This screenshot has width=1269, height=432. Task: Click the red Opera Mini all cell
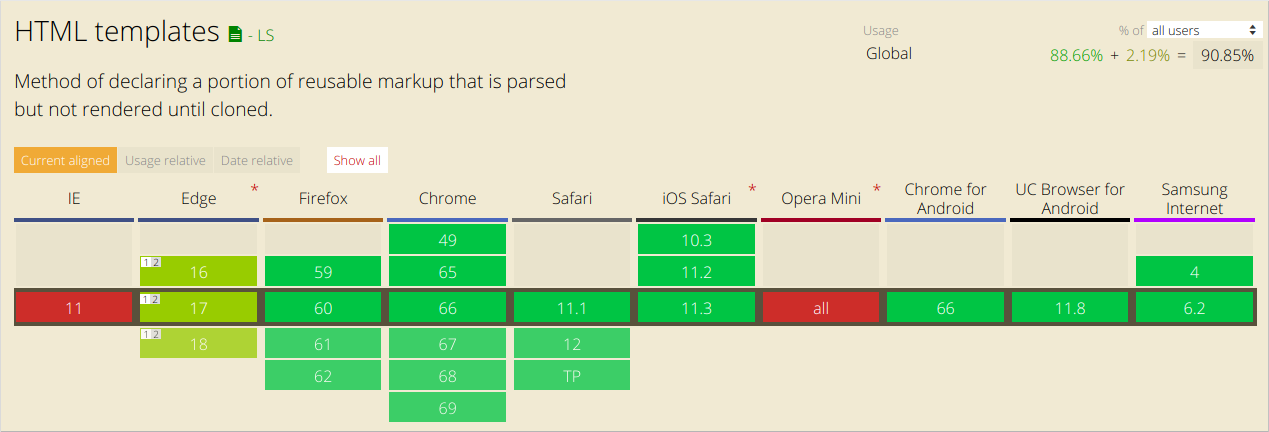(x=821, y=308)
